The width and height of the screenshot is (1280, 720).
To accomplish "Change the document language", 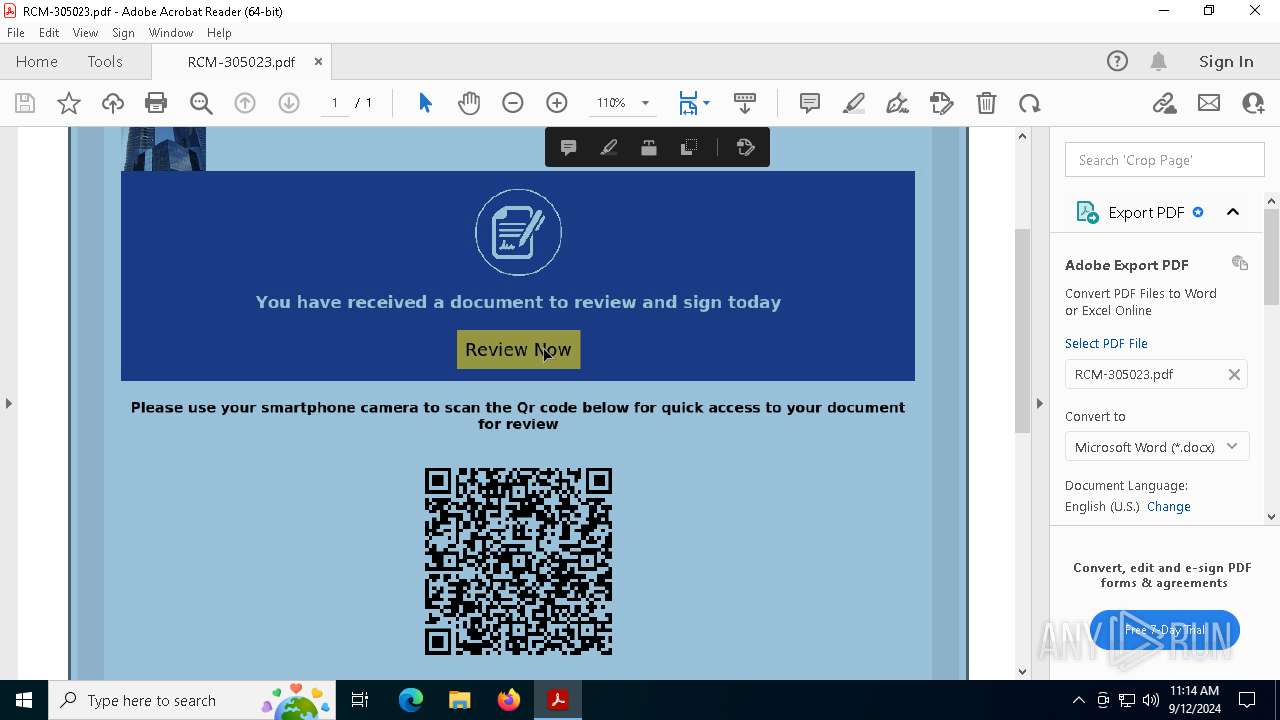I will click(1168, 507).
